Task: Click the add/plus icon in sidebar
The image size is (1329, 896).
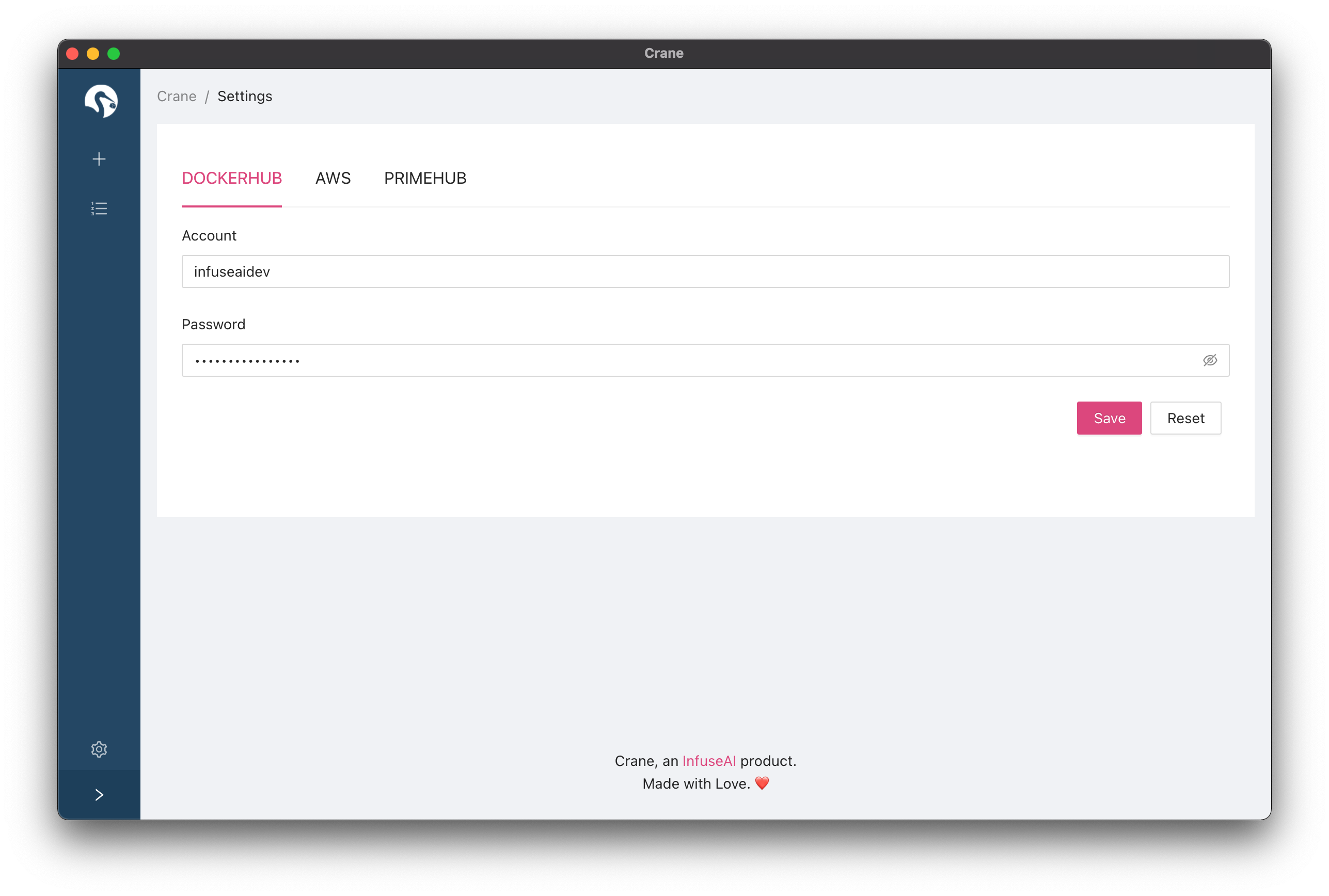Action: [x=99, y=159]
